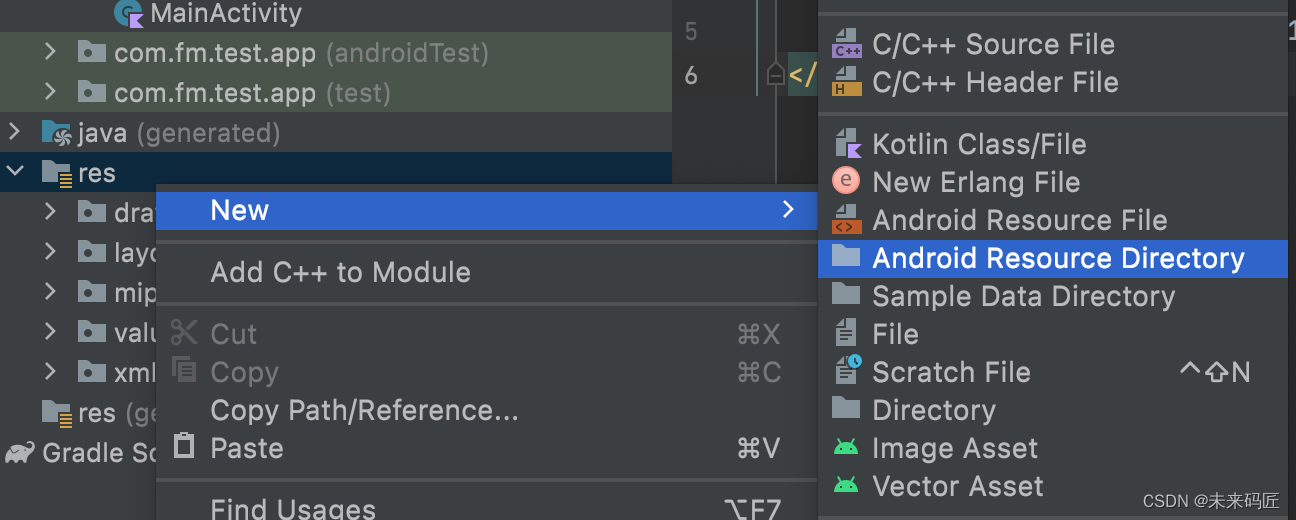The width and height of the screenshot is (1296, 520).
Task: Click the New Erlang File icon
Action: coord(846,182)
